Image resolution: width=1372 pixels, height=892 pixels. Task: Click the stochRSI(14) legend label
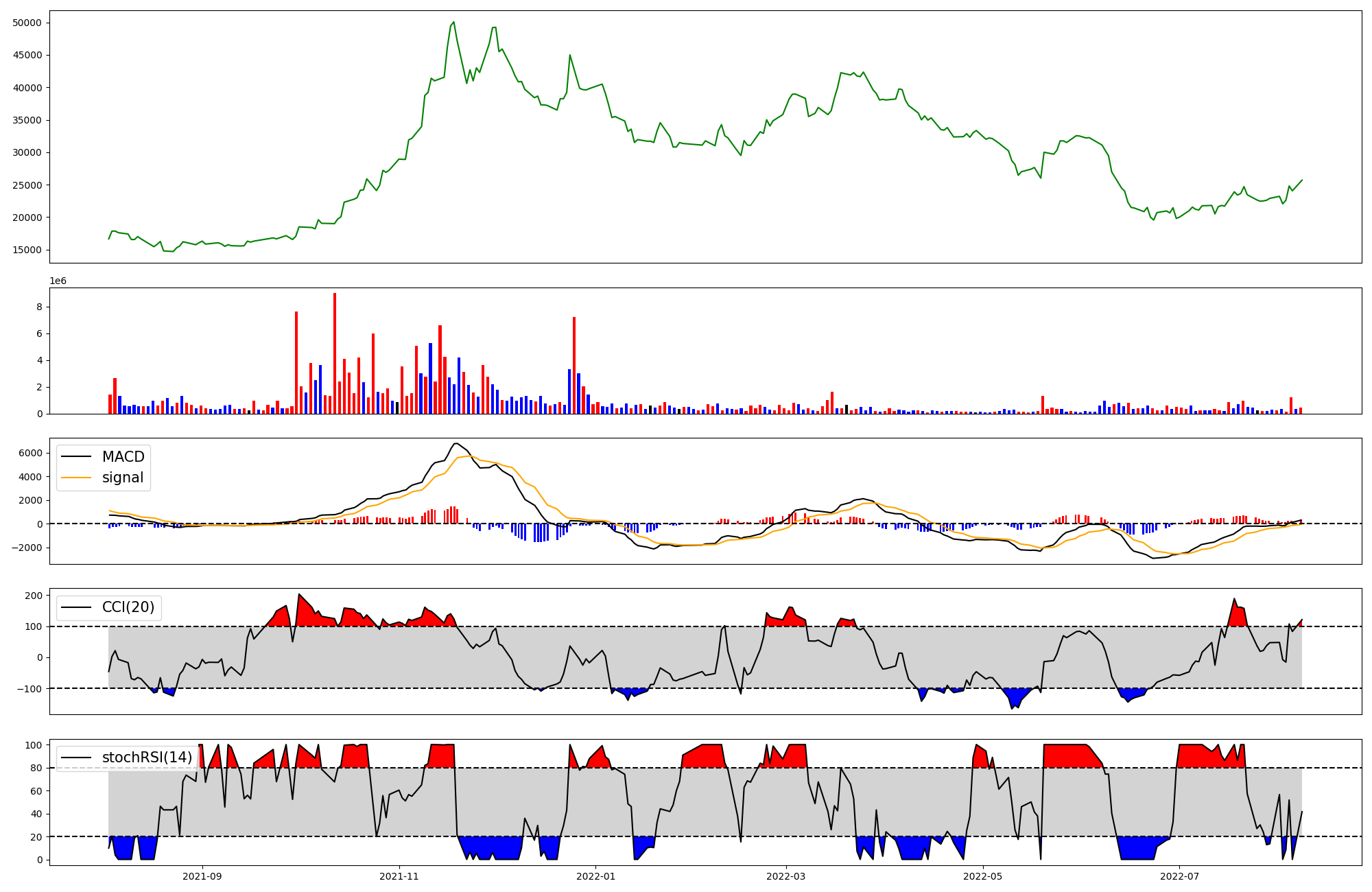(147, 758)
